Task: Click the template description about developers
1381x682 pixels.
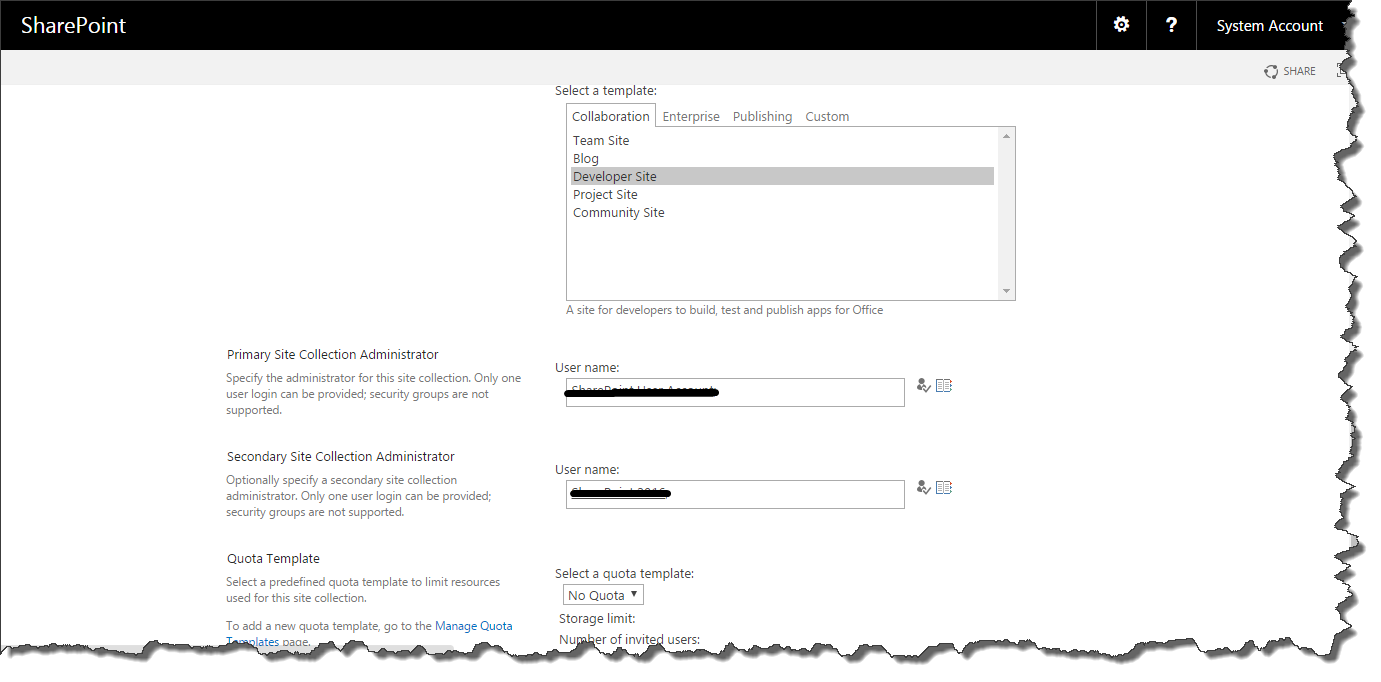Action: (725, 310)
